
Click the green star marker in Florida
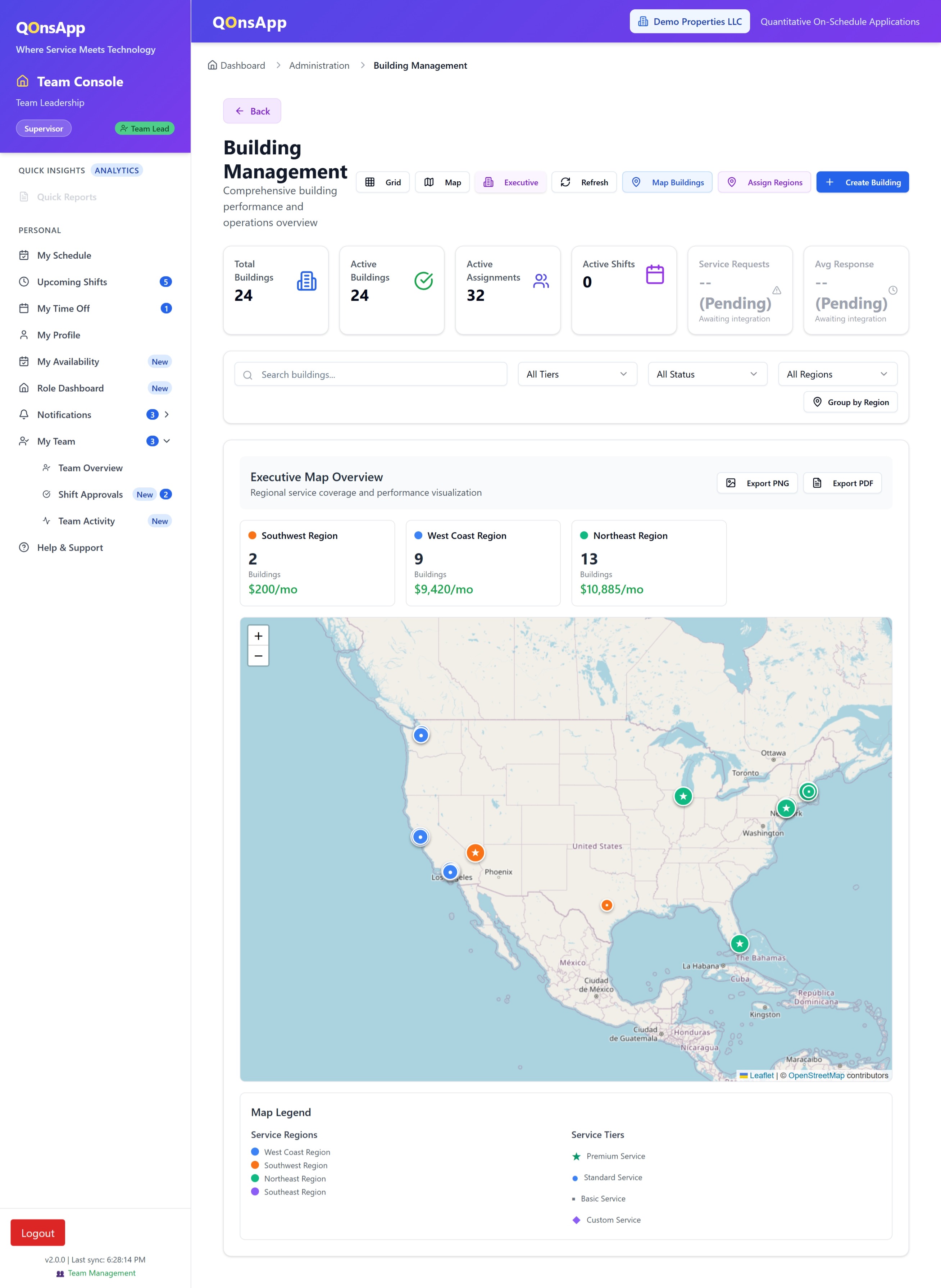pyautogui.click(x=739, y=943)
